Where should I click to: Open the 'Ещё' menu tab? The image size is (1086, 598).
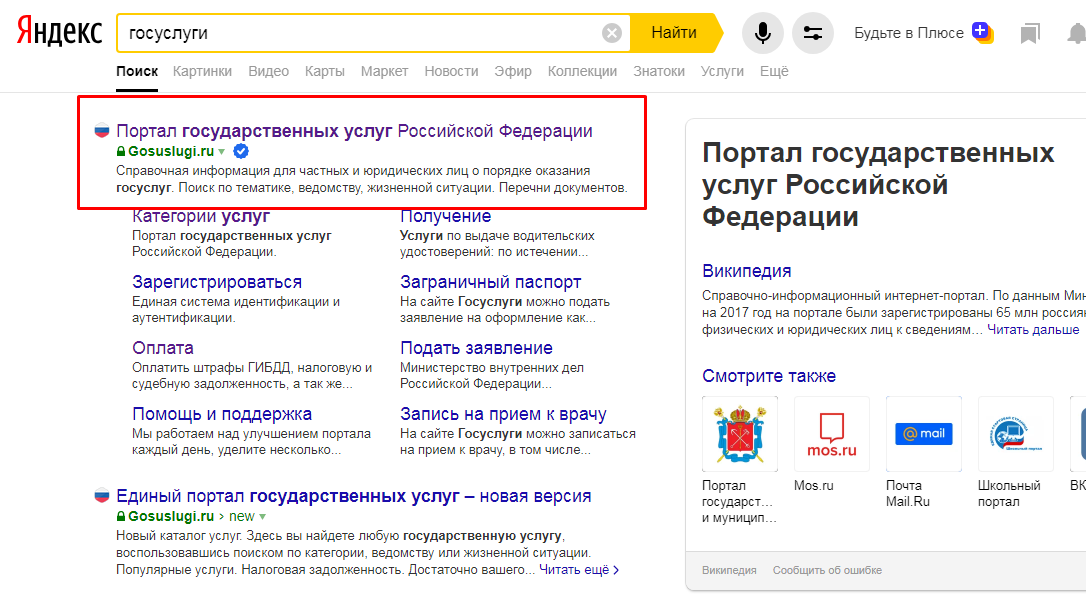[774, 71]
